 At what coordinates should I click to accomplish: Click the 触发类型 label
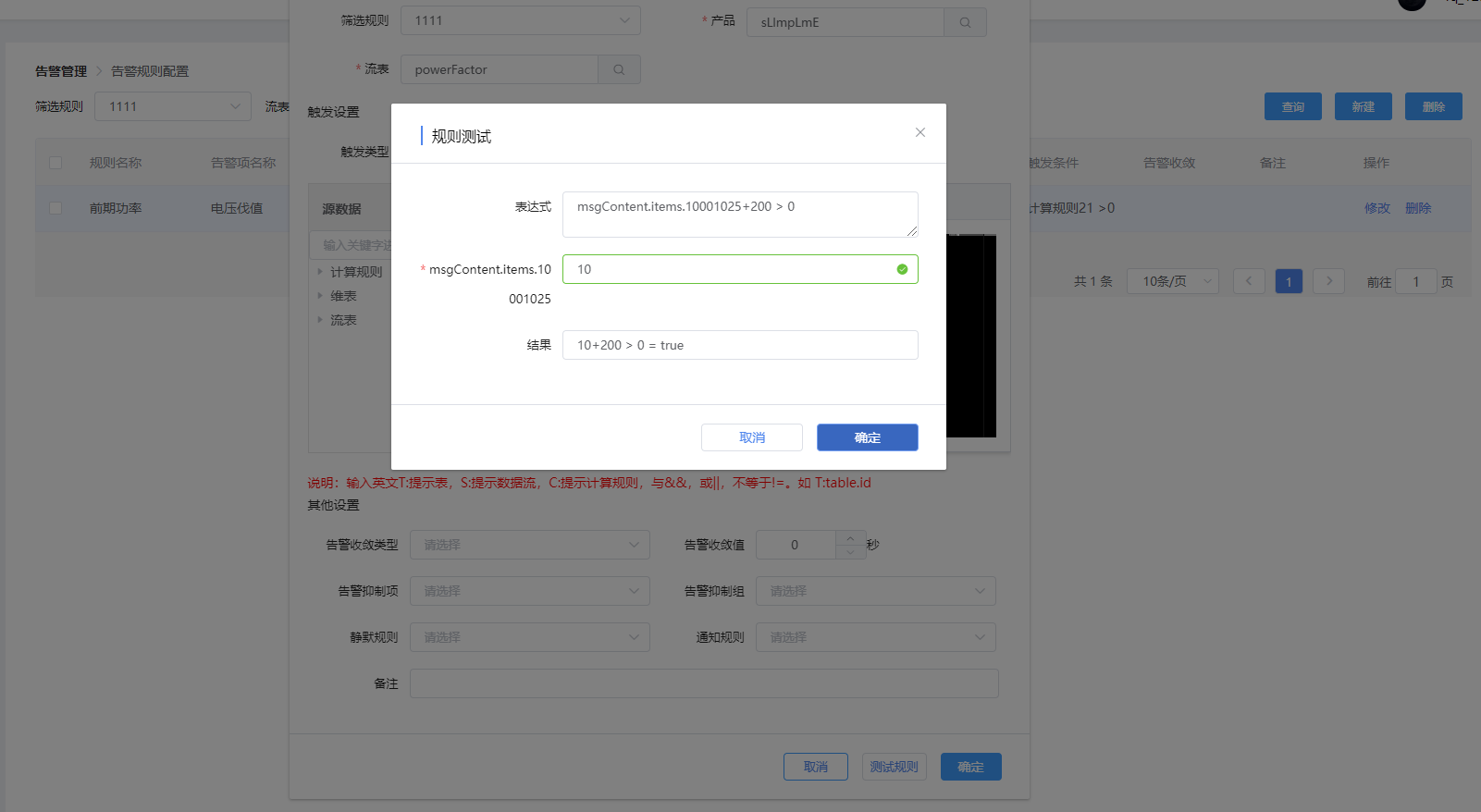[x=364, y=152]
